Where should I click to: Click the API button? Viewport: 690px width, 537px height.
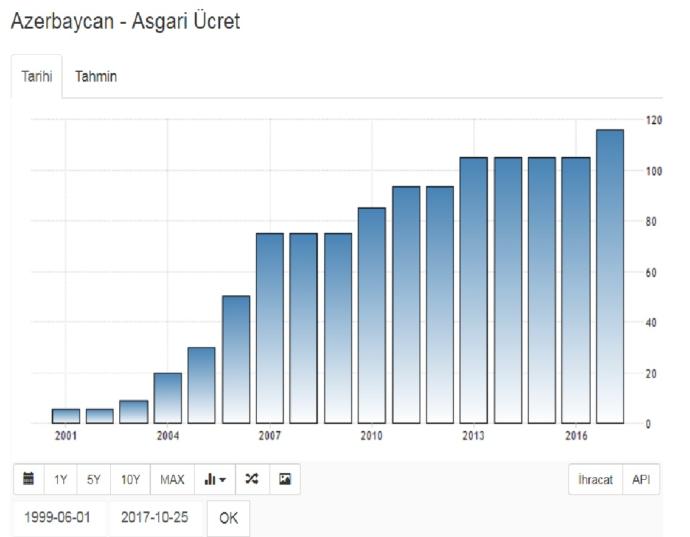click(x=641, y=479)
